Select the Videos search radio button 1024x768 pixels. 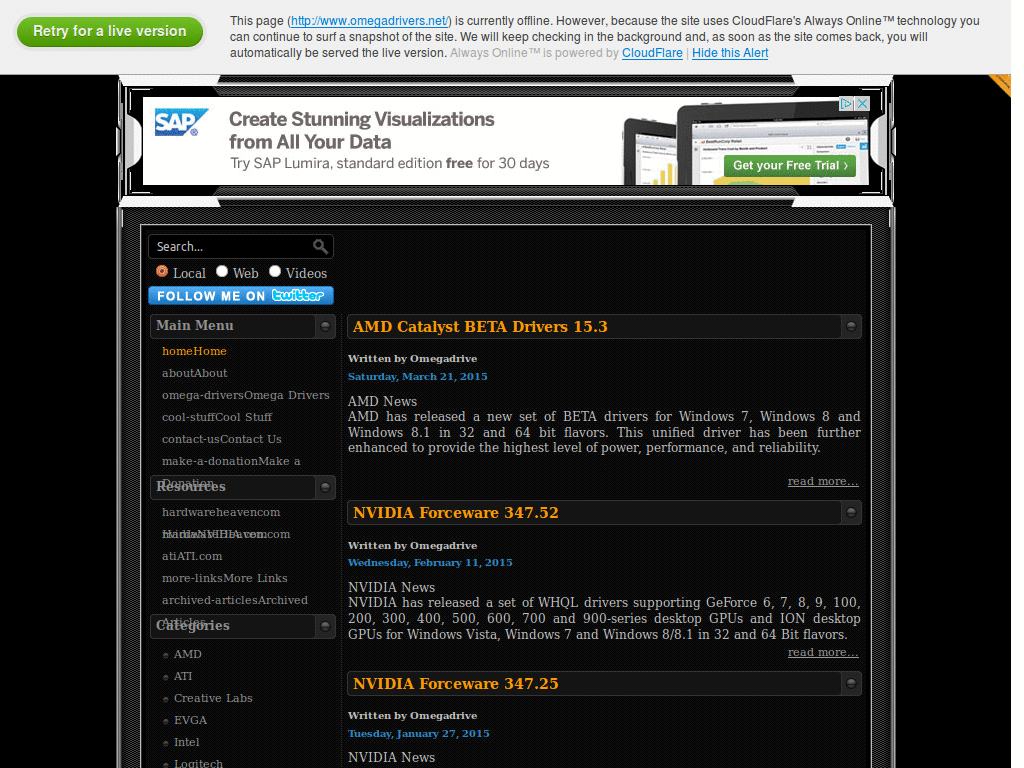coord(275,271)
